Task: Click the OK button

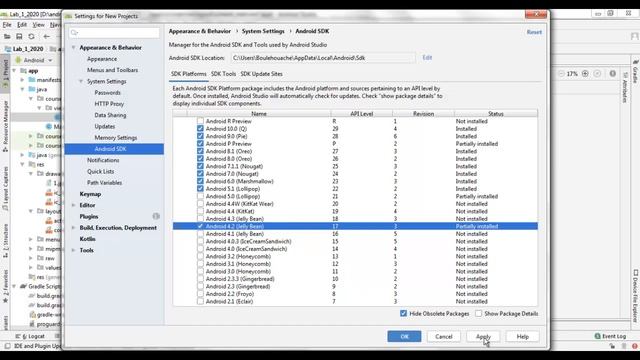Action: (404, 336)
